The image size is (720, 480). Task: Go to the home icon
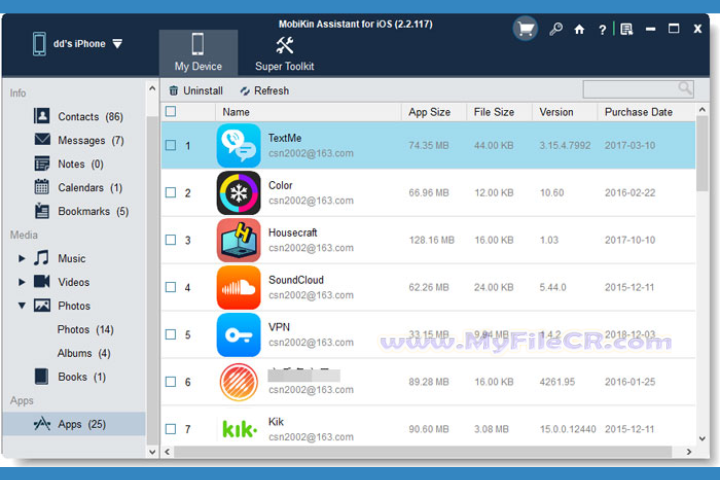click(x=579, y=29)
